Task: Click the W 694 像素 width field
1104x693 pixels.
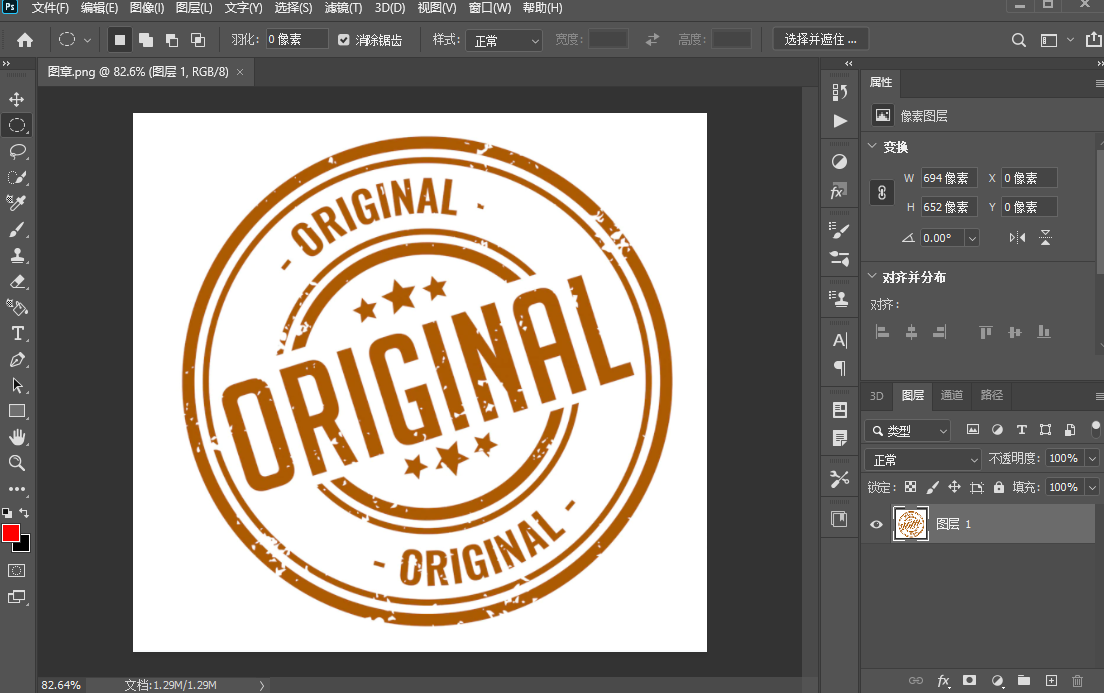Action: click(949, 178)
